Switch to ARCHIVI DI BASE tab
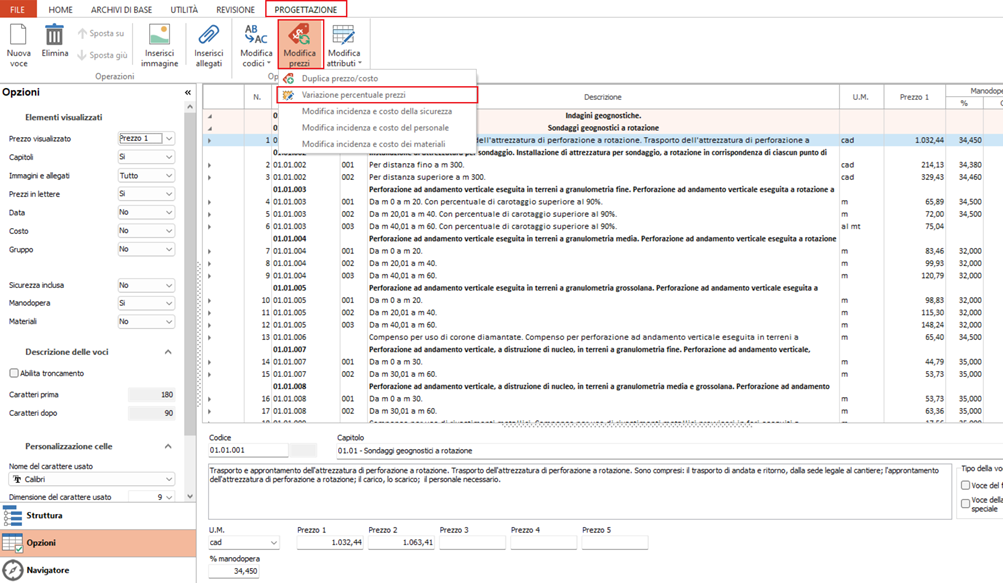 122,10
